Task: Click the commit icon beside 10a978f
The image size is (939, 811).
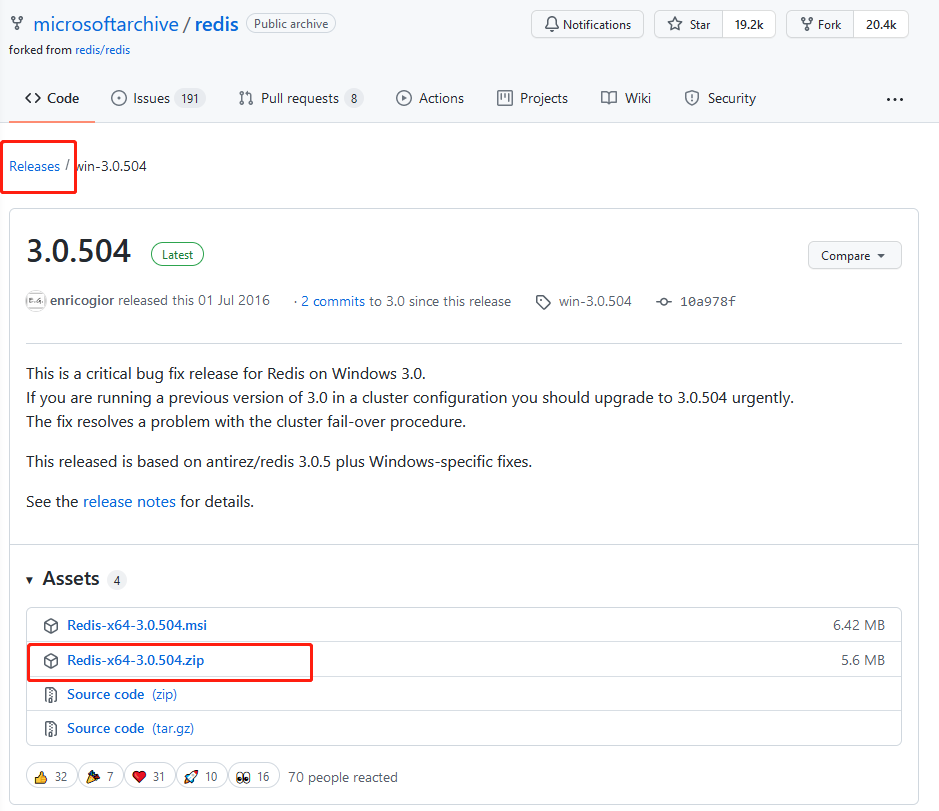Action: pos(664,302)
